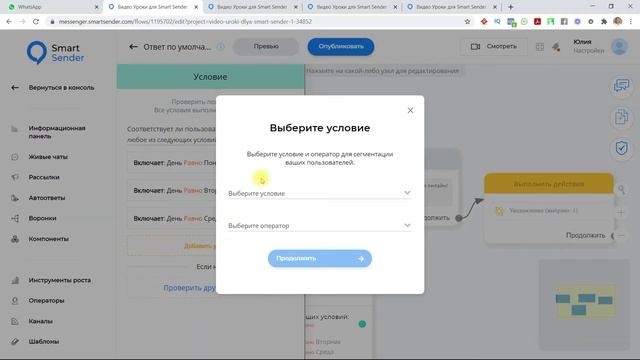This screenshot has width=640, height=360.
Task: Open 'Вернуться в консоль' link
Action: 61,87
